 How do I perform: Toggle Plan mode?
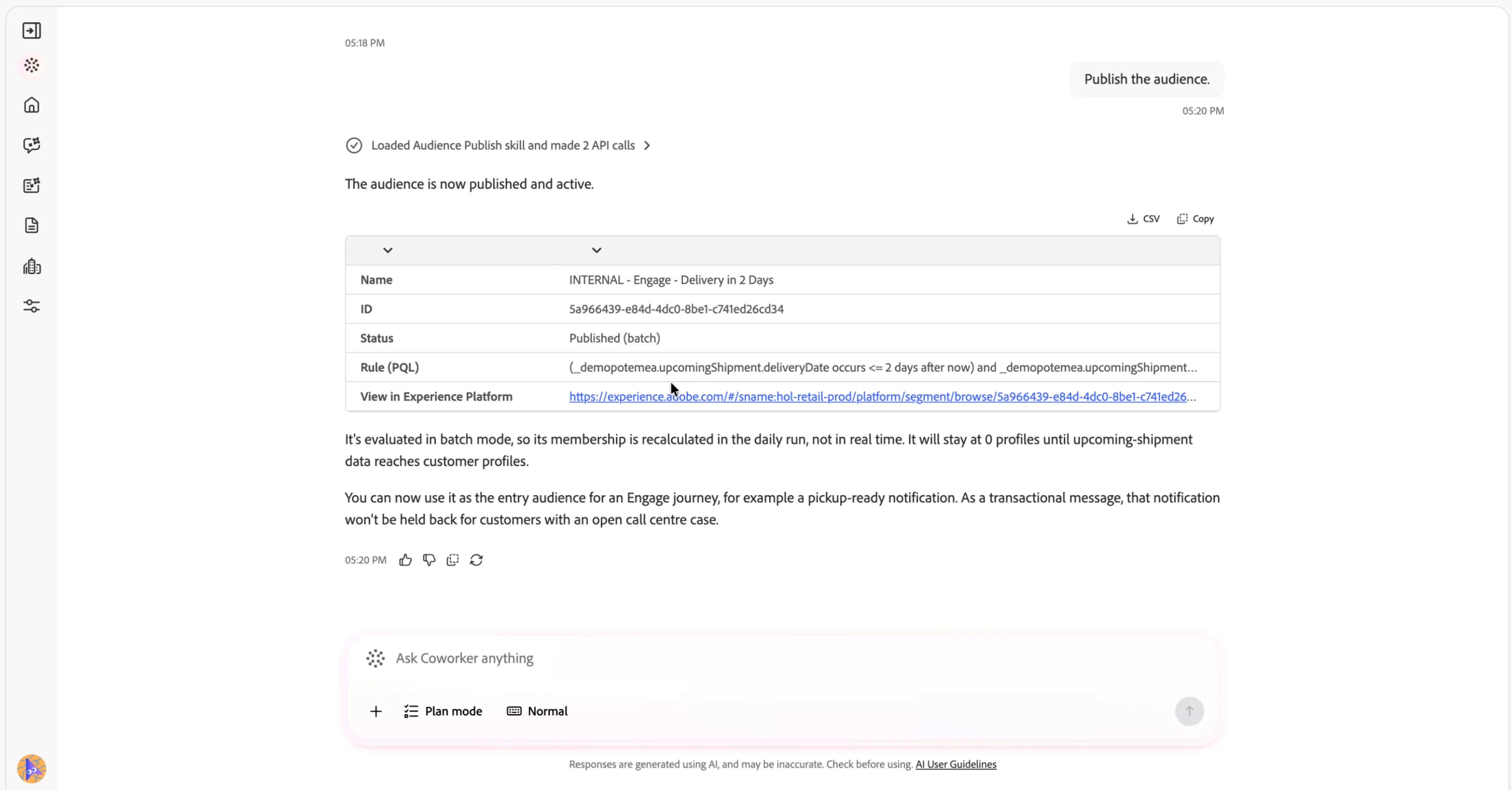click(x=443, y=711)
